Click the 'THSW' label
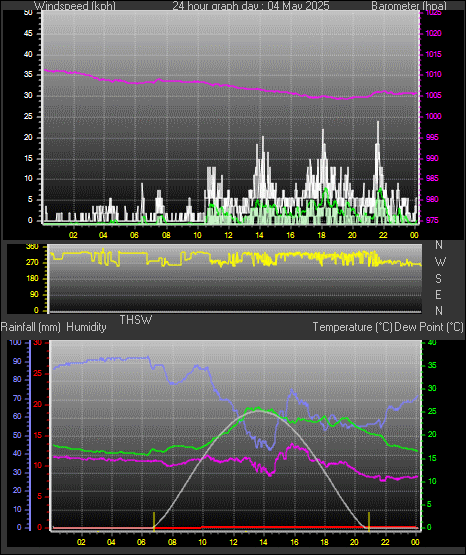Image resolution: width=466 pixels, height=555 pixels. tap(136, 320)
